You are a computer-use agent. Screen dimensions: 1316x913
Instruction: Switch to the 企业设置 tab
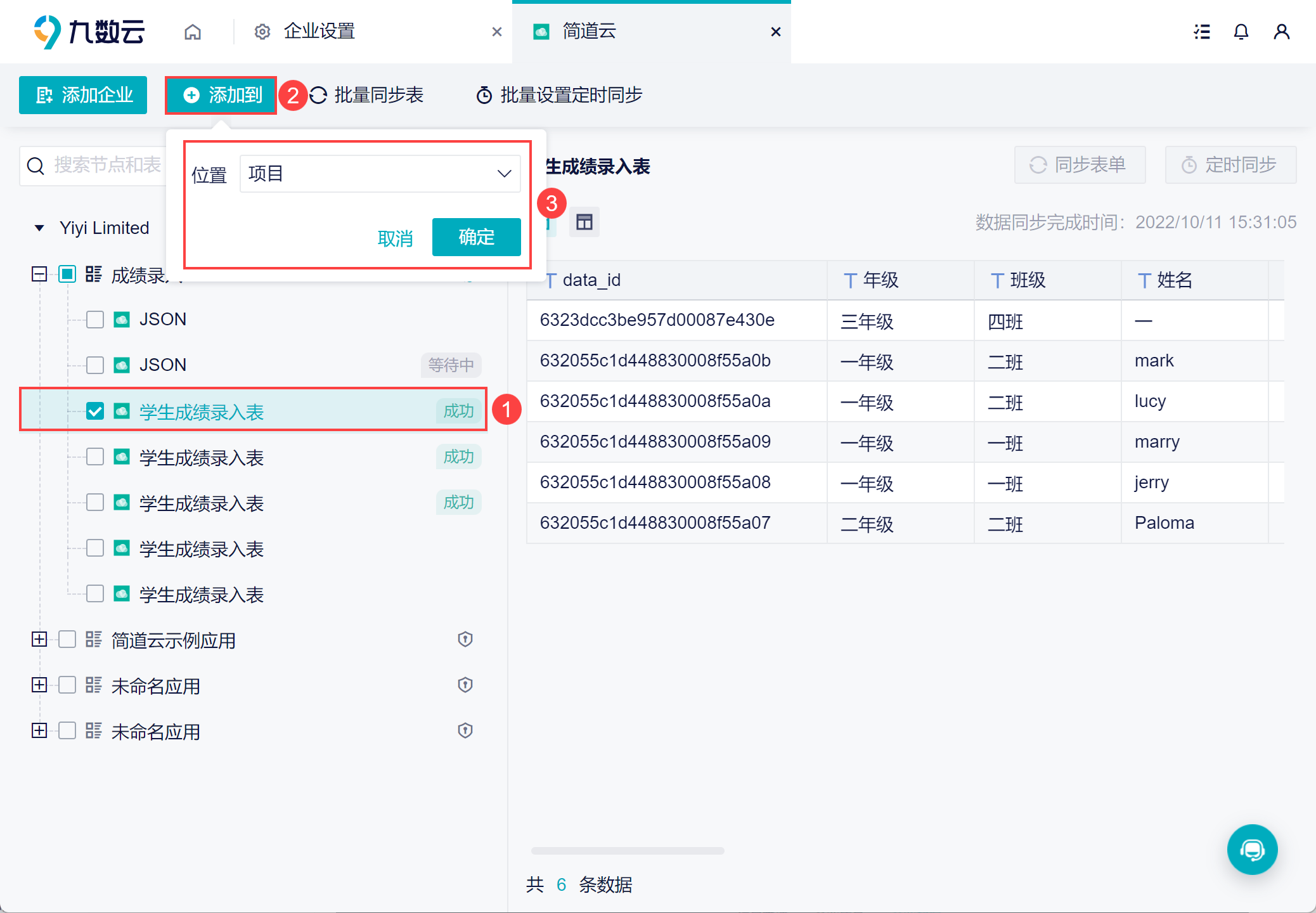click(319, 31)
